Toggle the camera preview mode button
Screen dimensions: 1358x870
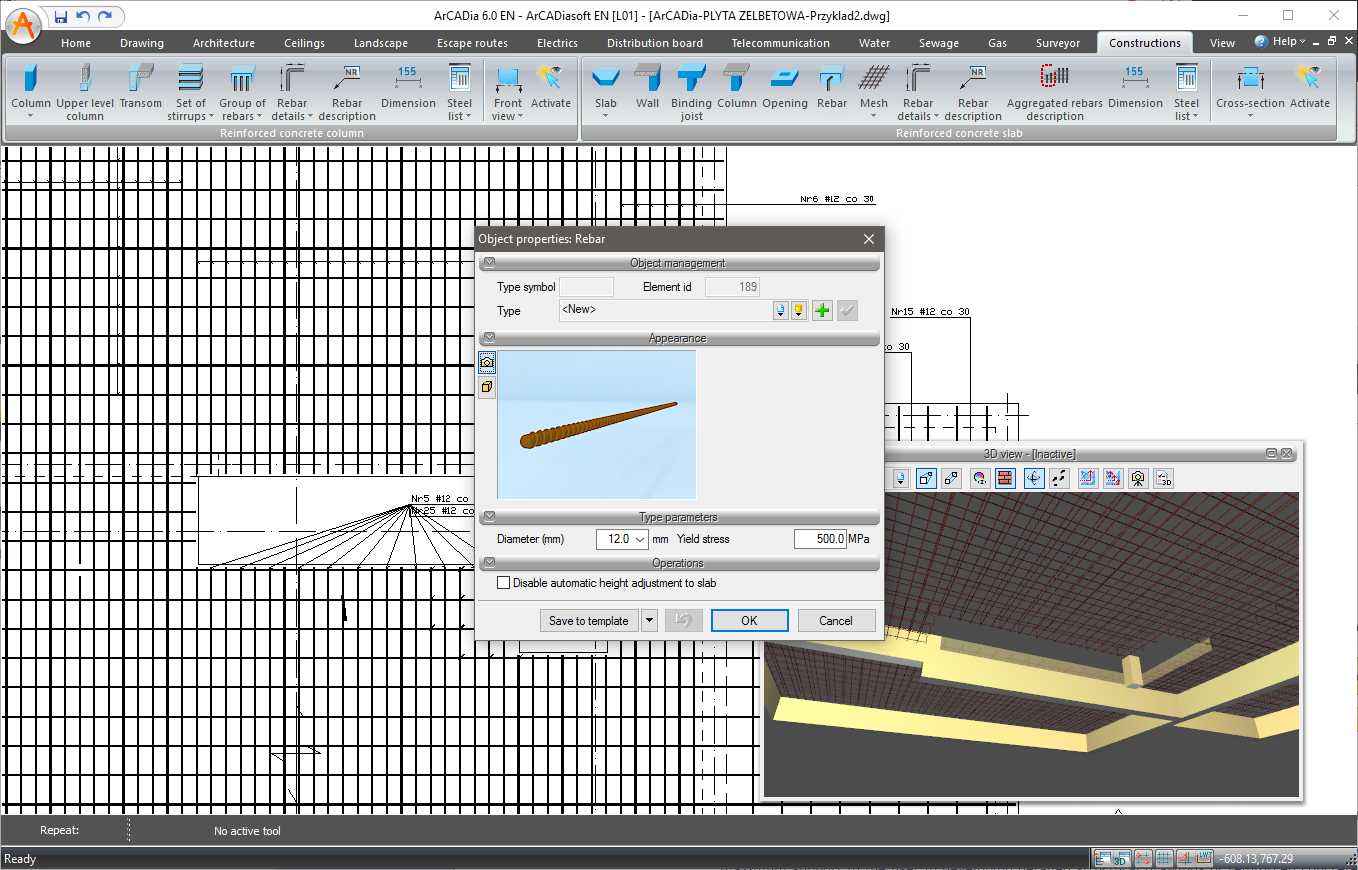(x=487, y=362)
